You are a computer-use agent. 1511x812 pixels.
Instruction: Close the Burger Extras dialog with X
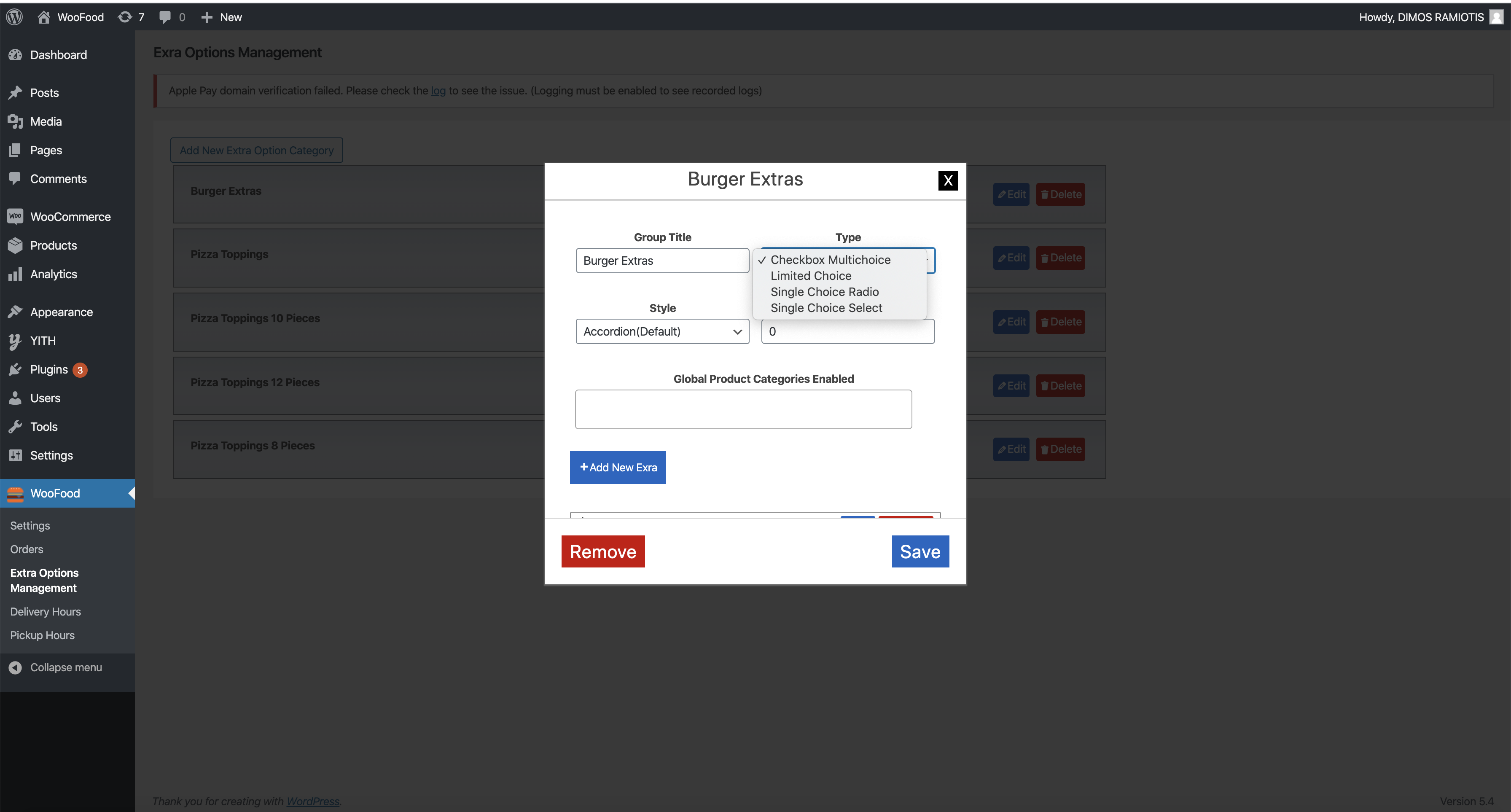point(948,181)
